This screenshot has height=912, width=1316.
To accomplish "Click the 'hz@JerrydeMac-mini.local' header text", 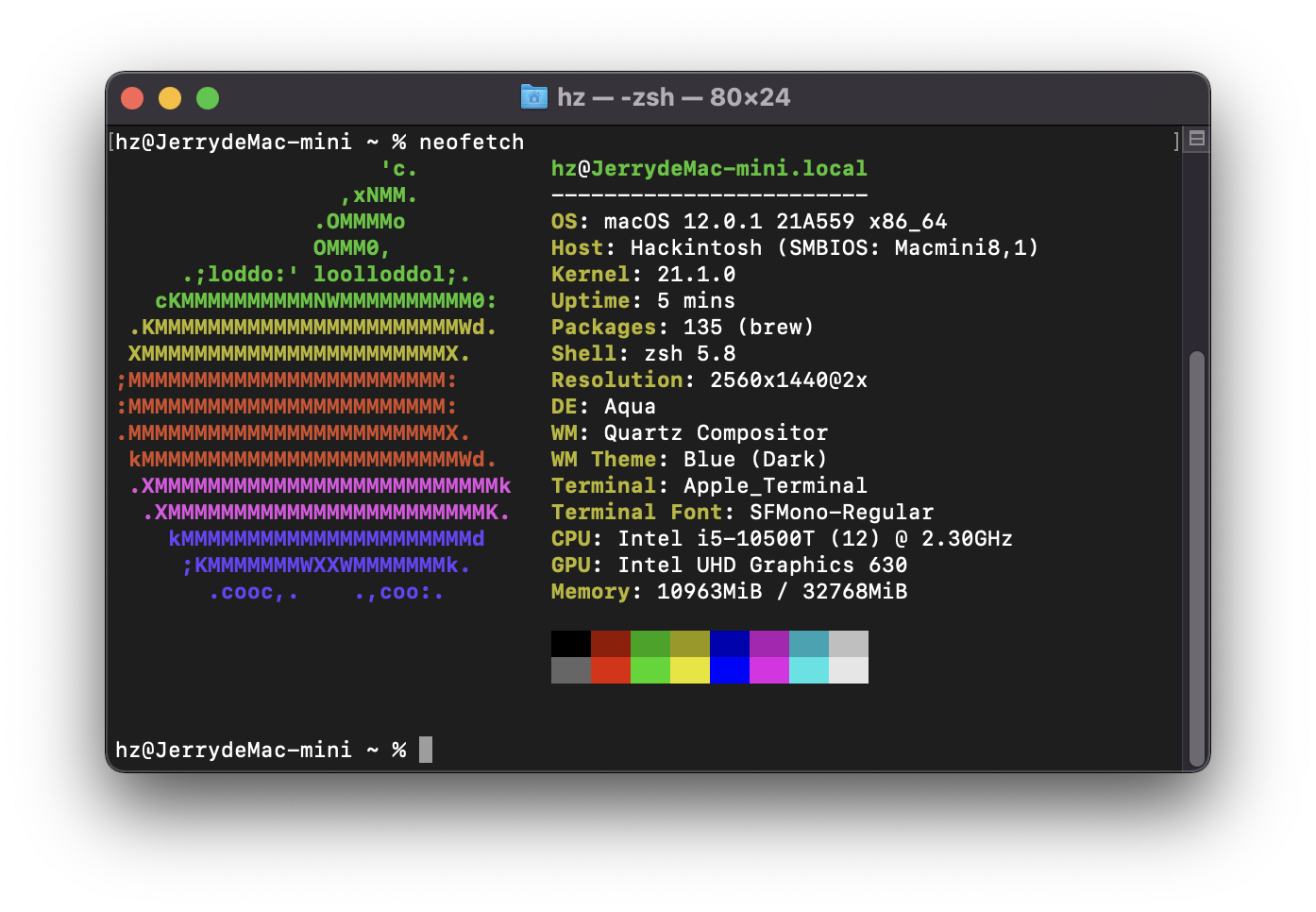I will 709,168.
